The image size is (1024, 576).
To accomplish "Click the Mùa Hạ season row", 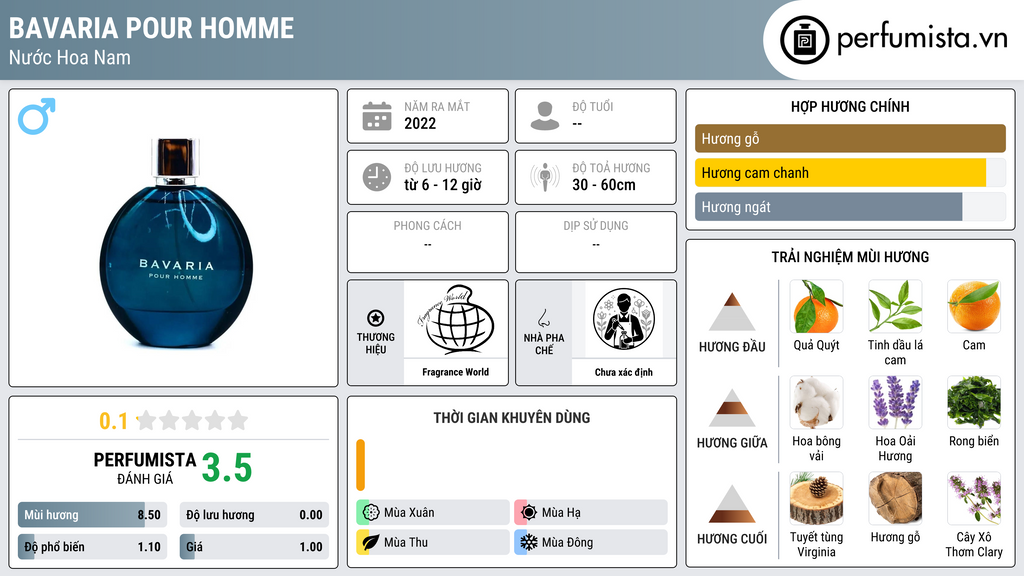I will click(x=591, y=513).
